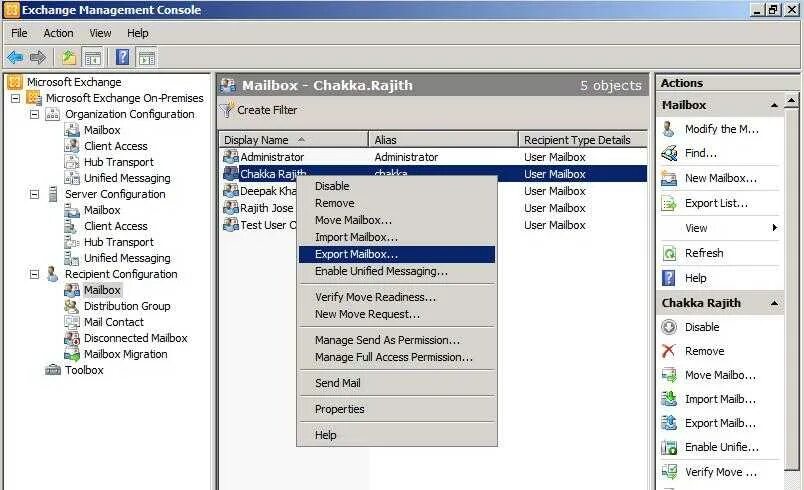The image size is (804, 490).
Task: Select Disconnected Mailbox in the tree
Action: (136, 338)
